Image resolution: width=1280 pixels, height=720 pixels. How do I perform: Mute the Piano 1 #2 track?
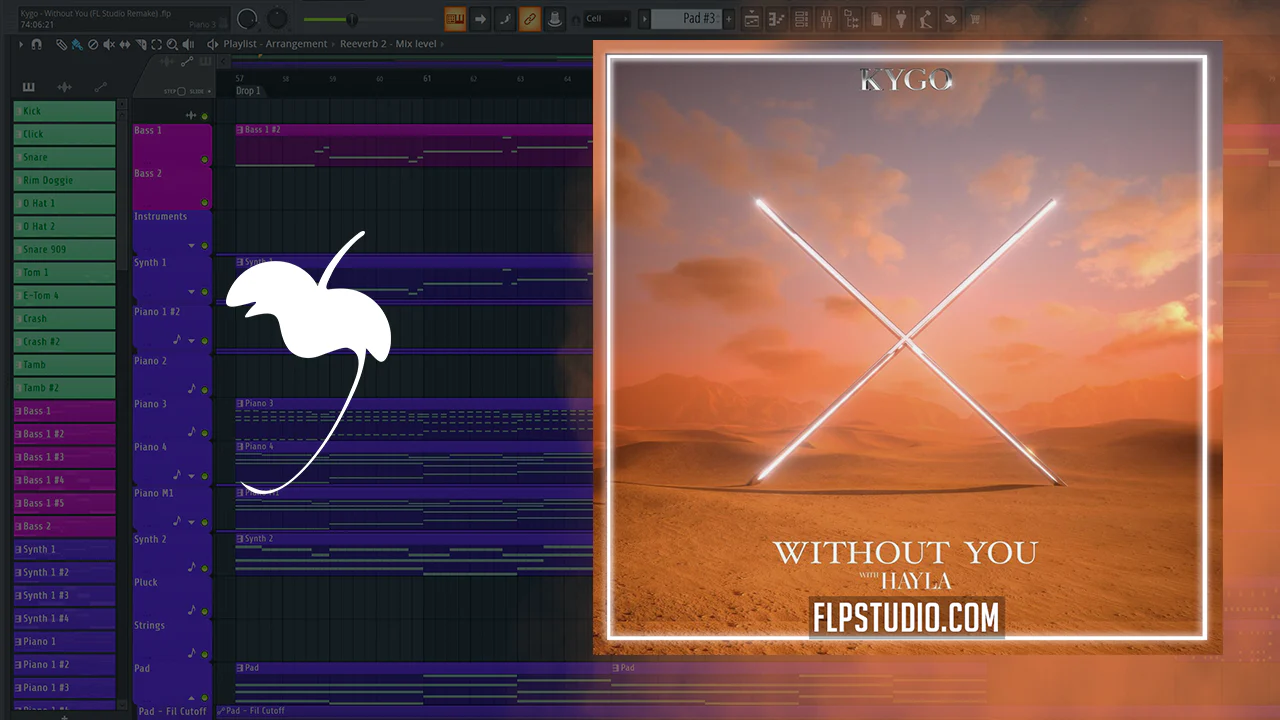pos(205,341)
